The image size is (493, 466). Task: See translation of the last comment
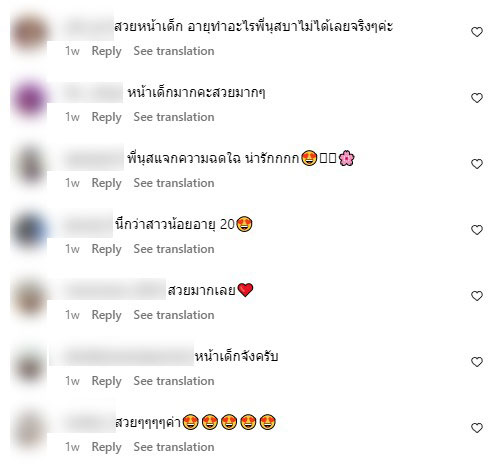(174, 447)
